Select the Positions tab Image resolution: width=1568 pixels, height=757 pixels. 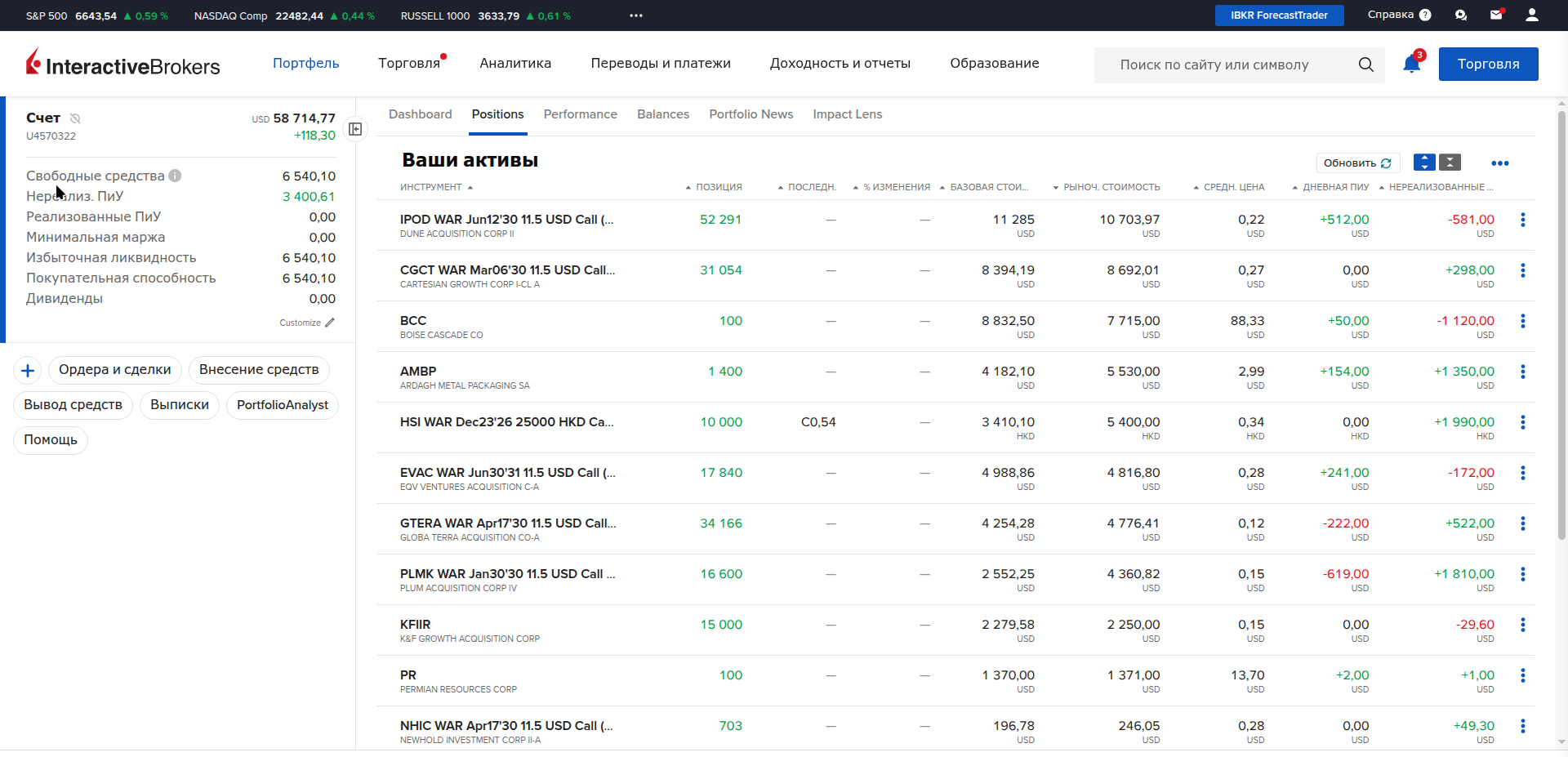click(498, 114)
